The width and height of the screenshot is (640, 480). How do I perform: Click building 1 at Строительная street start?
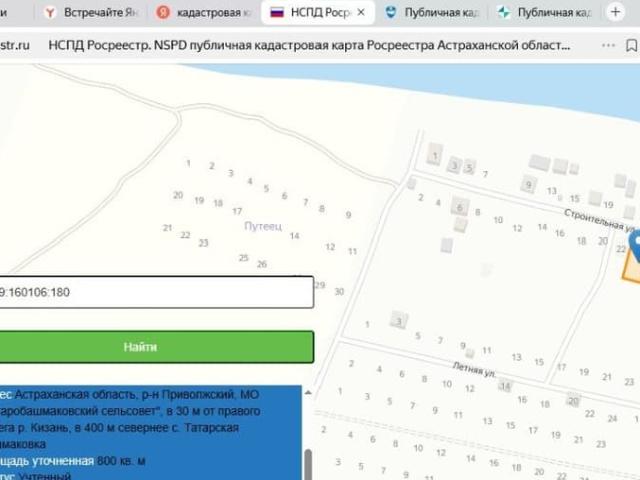(434, 156)
